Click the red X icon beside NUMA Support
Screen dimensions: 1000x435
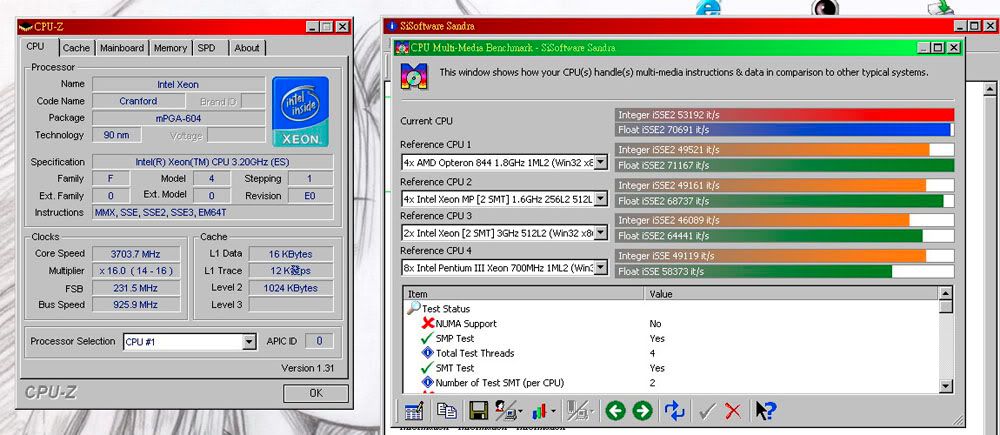[428, 323]
